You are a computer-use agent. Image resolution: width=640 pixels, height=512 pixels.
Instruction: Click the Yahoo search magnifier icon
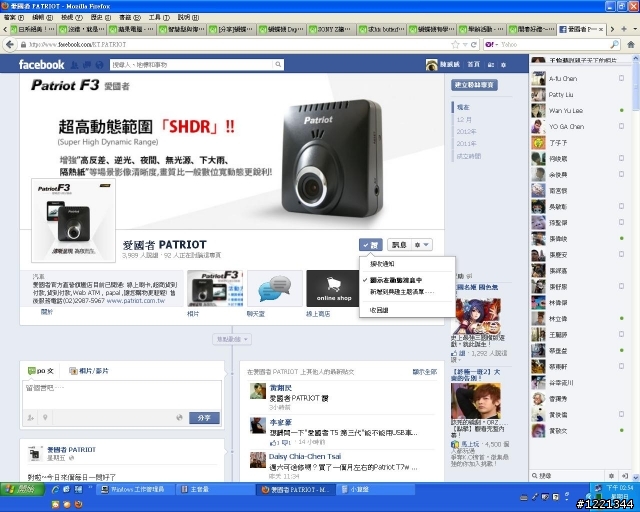coord(614,45)
